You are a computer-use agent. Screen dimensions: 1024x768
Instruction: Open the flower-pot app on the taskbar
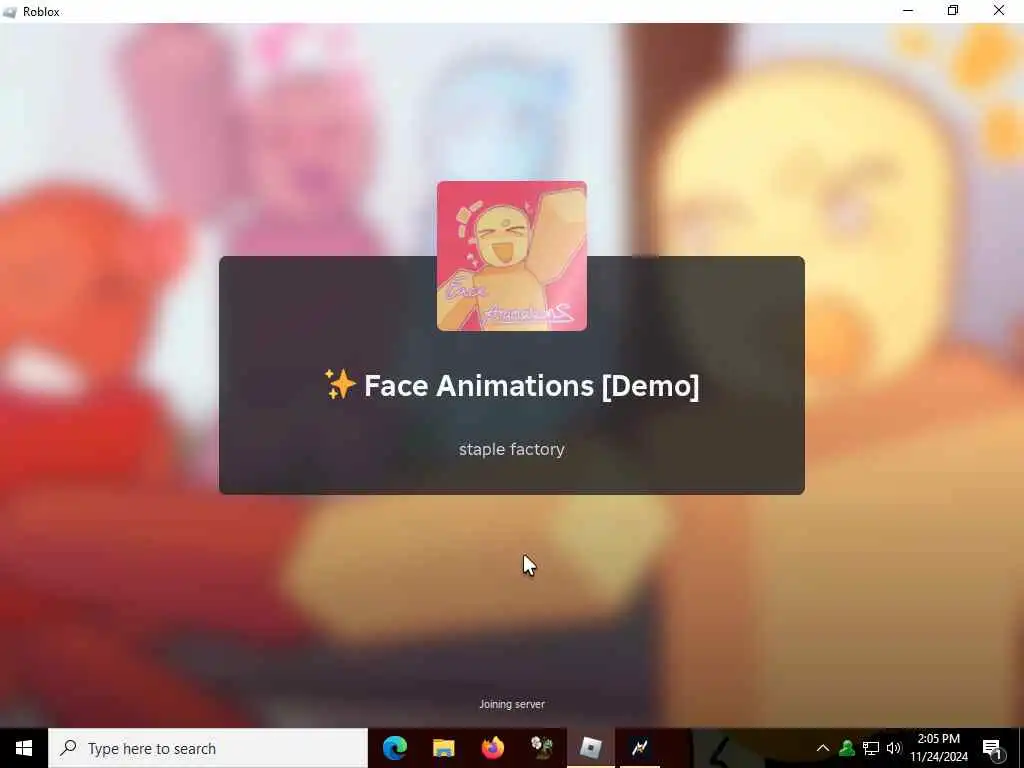click(x=541, y=748)
